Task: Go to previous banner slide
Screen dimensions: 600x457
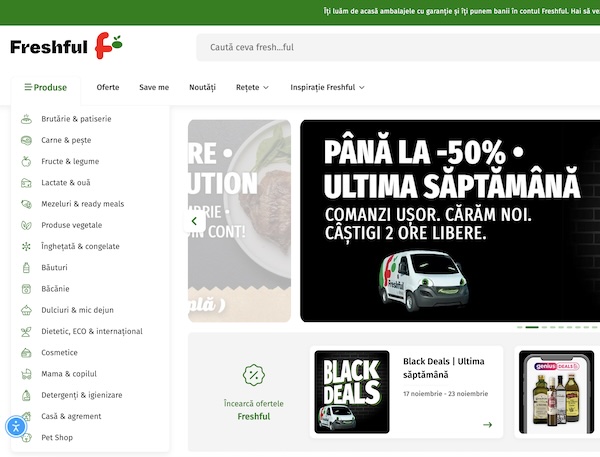Action: [195, 221]
